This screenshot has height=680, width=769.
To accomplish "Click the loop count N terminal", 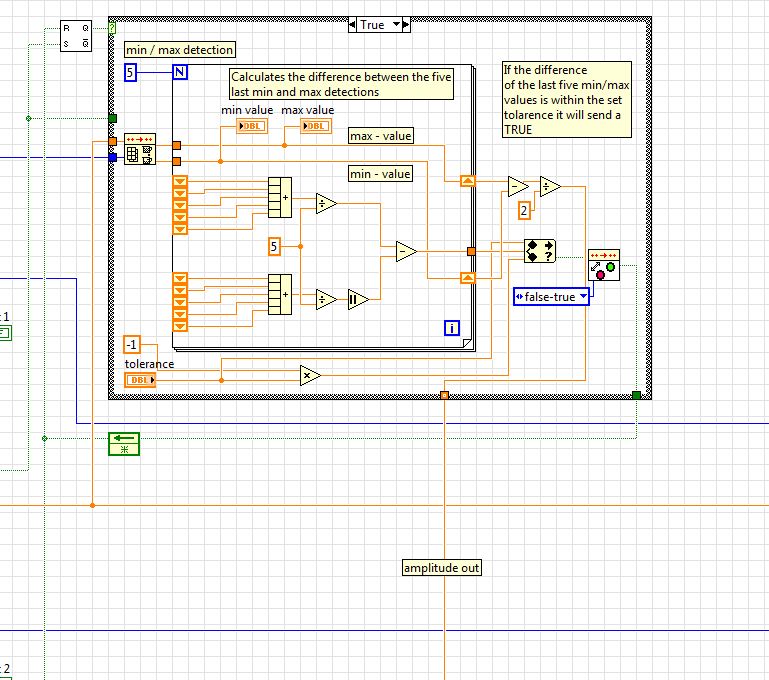I will pyautogui.click(x=180, y=72).
